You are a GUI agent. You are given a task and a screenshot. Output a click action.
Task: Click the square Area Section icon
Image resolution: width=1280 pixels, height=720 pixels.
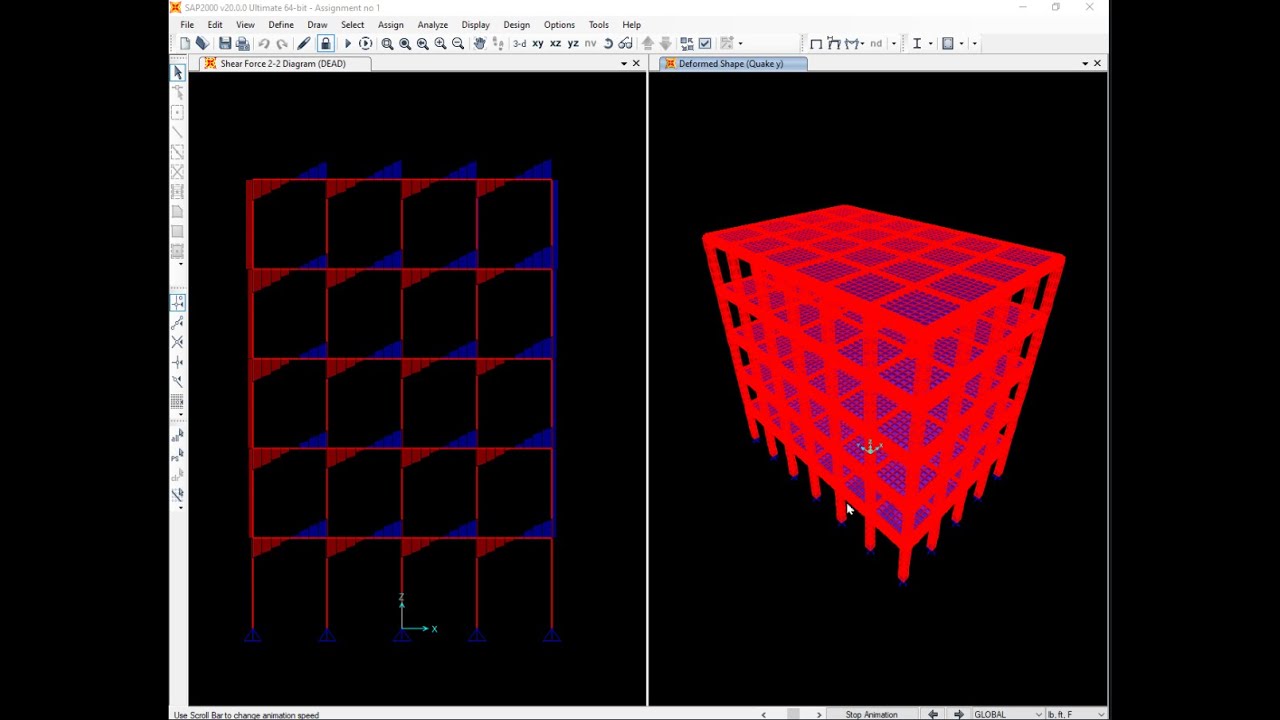click(x=948, y=43)
